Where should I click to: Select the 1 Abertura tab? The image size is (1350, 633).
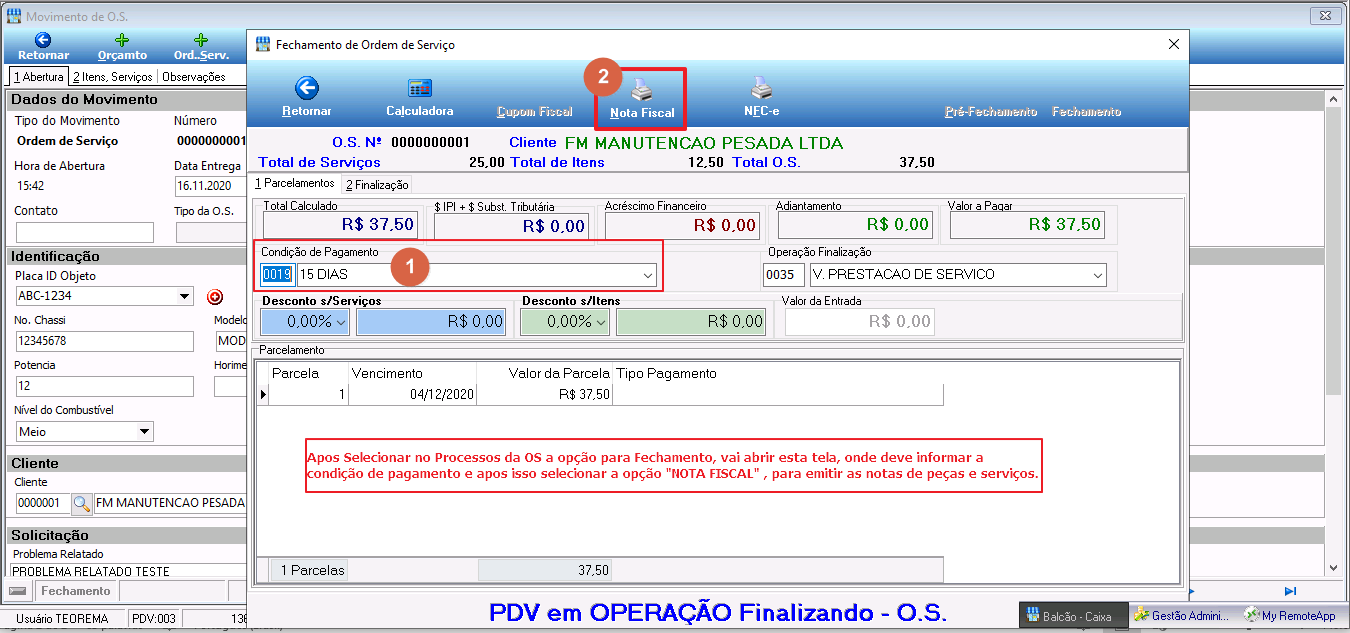tap(38, 76)
